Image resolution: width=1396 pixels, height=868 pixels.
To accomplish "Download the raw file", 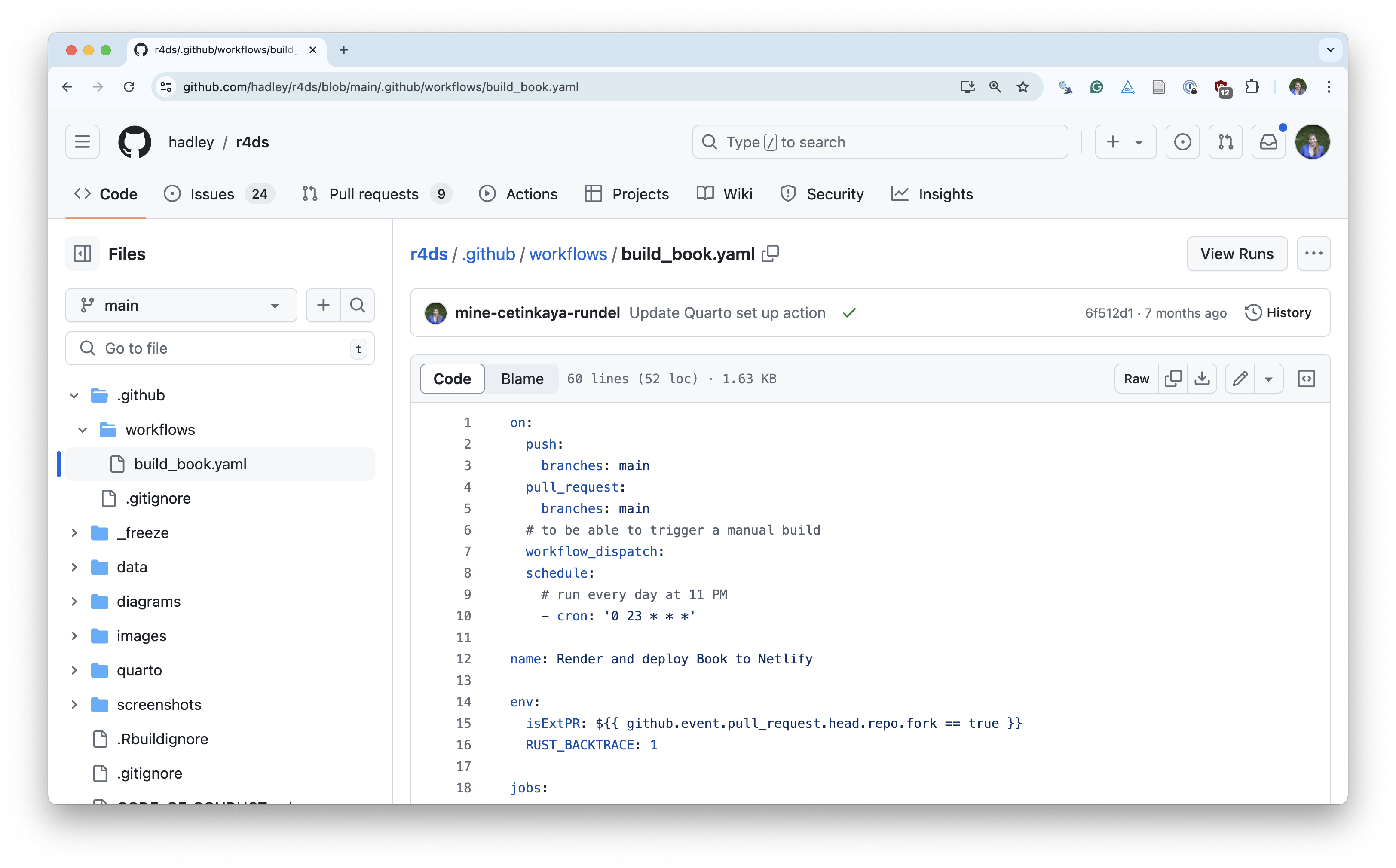I will coord(1203,378).
